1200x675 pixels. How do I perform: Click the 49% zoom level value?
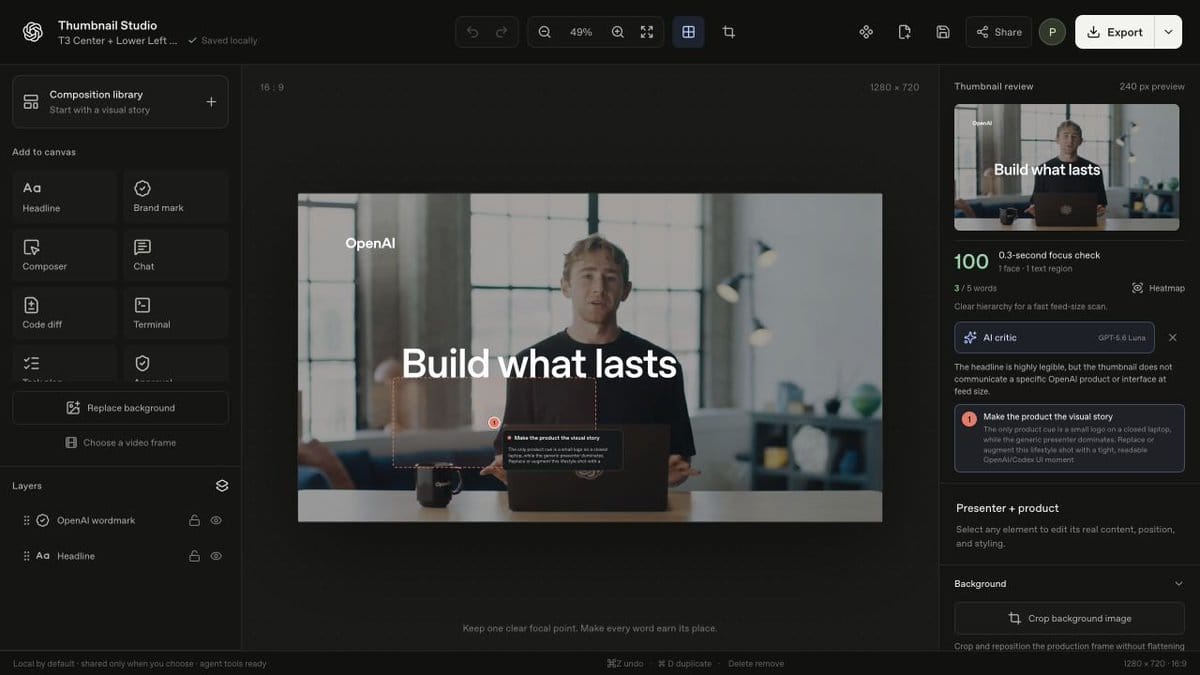click(x=581, y=32)
